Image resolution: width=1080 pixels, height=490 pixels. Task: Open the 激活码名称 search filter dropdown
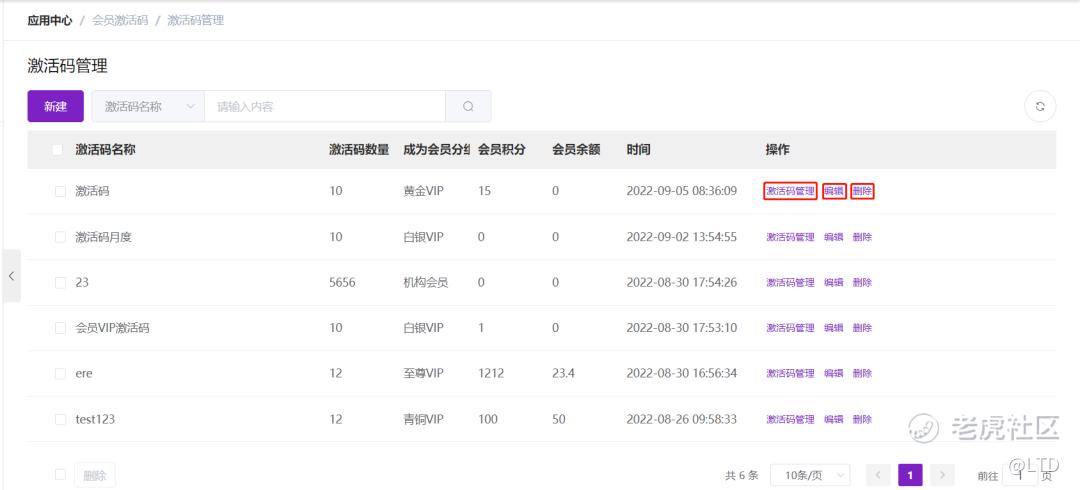click(148, 106)
